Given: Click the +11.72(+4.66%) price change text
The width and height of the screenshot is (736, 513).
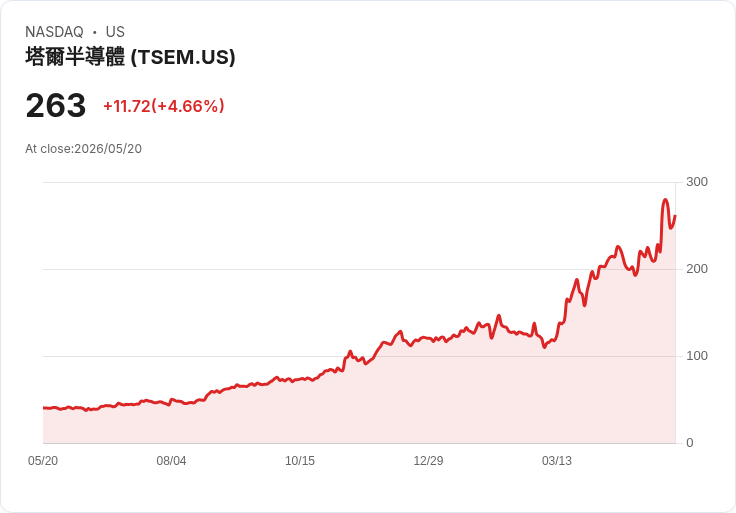Looking at the screenshot, I should click(x=164, y=106).
